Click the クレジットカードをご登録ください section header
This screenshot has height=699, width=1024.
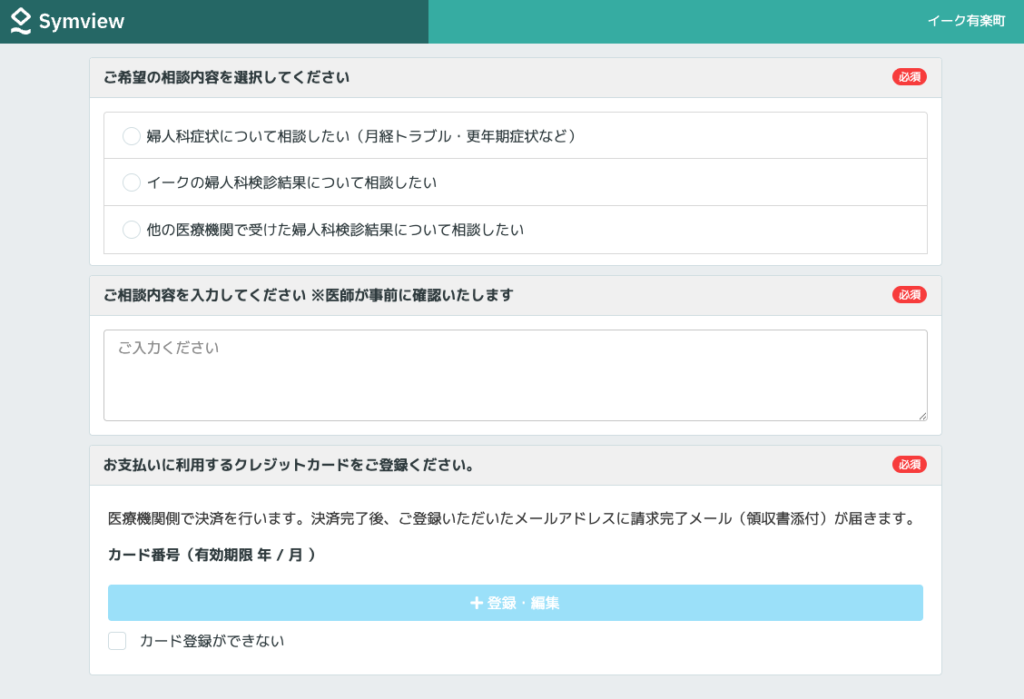click(x=288, y=465)
